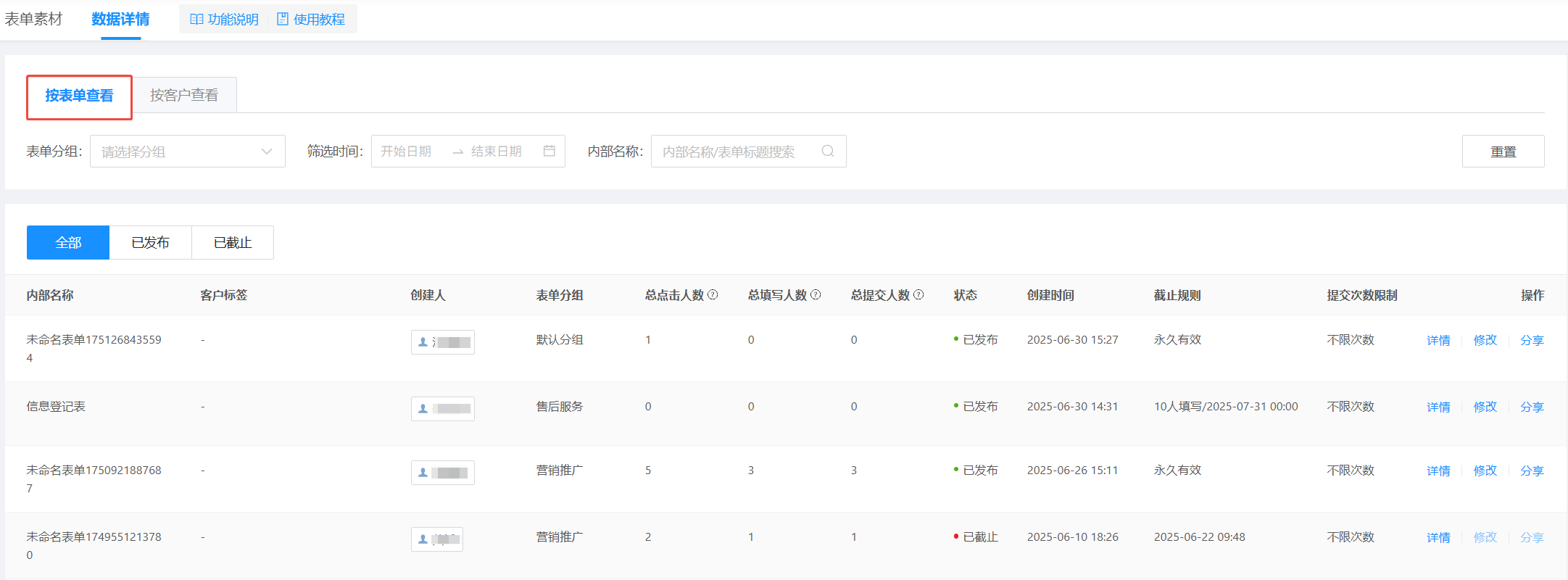Screen dimensions: 1568x580
Task: Select the 按表单查看 tab
Action: 79,96
